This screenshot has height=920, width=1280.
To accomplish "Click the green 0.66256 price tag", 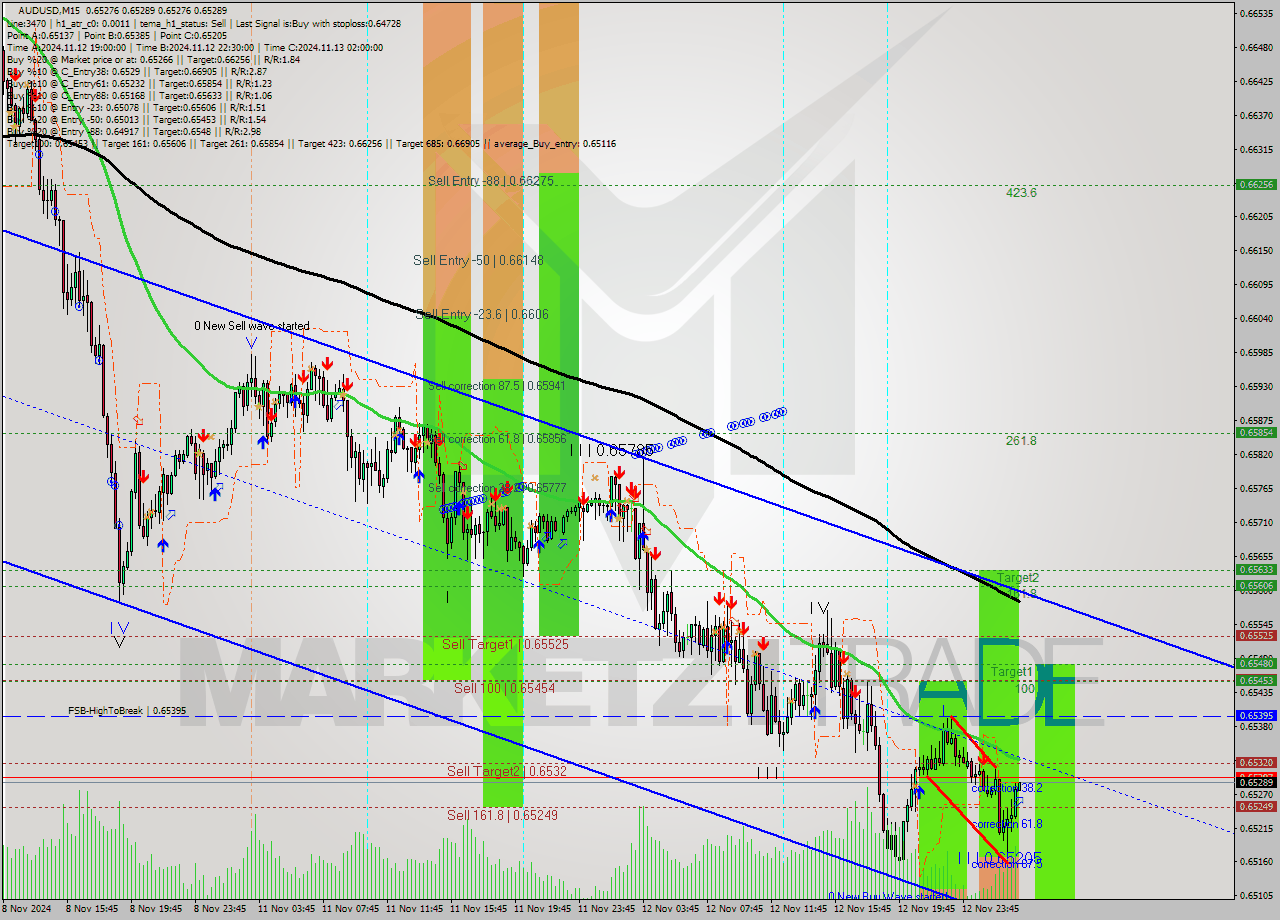I will [1255, 185].
